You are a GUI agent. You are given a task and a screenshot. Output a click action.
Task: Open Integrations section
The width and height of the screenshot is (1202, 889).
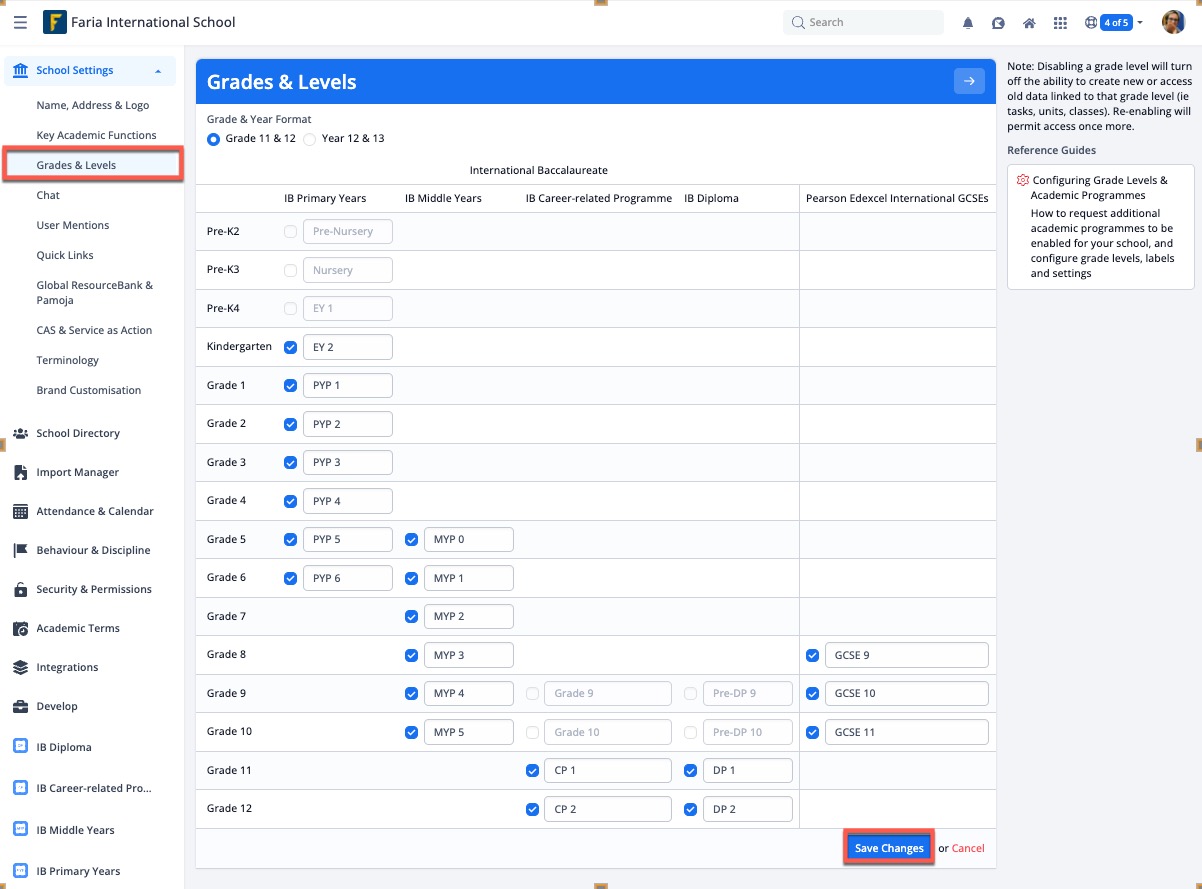(x=67, y=667)
